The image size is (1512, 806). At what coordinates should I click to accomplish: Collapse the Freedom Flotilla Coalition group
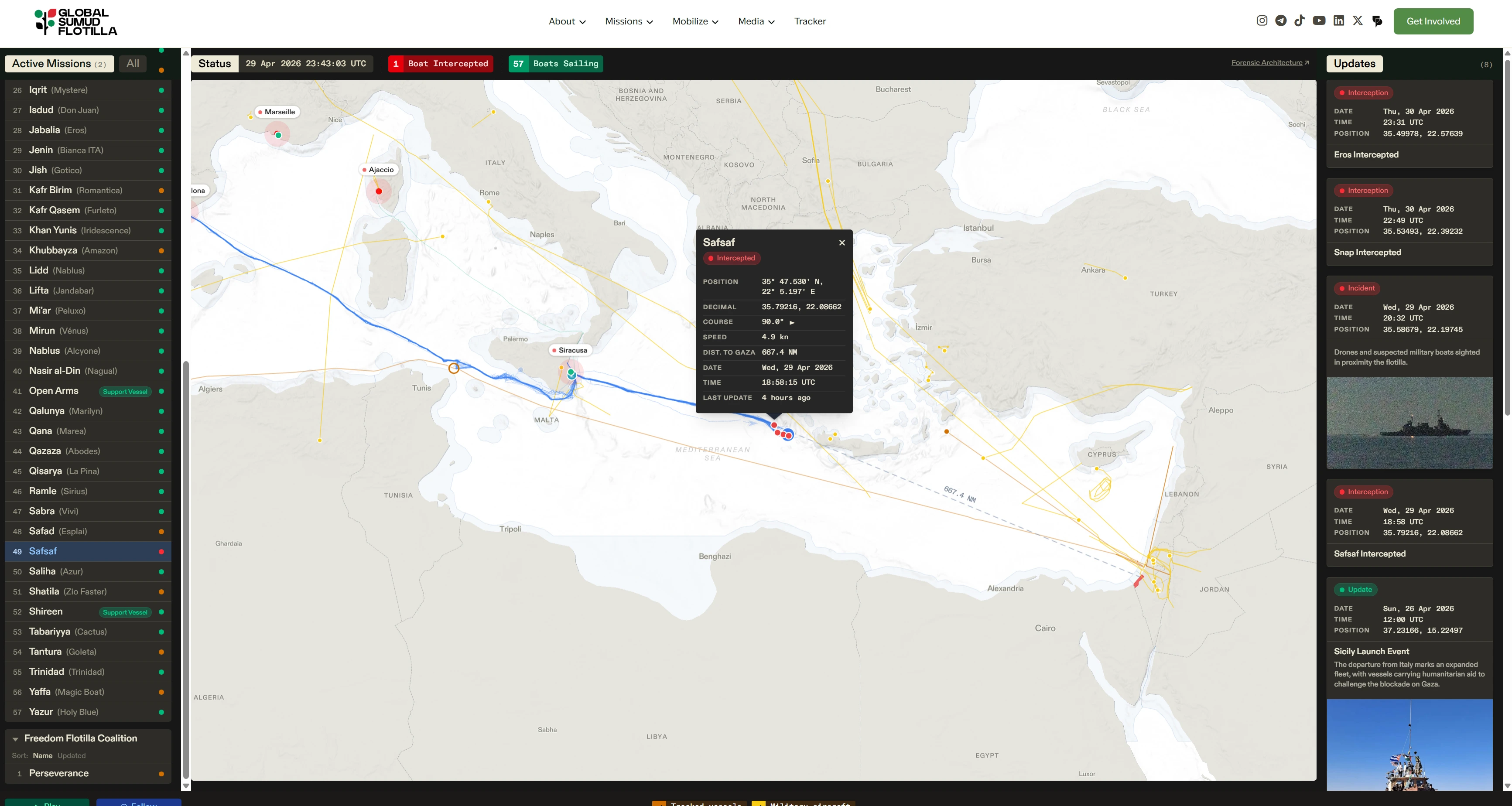(x=15, y=739)
